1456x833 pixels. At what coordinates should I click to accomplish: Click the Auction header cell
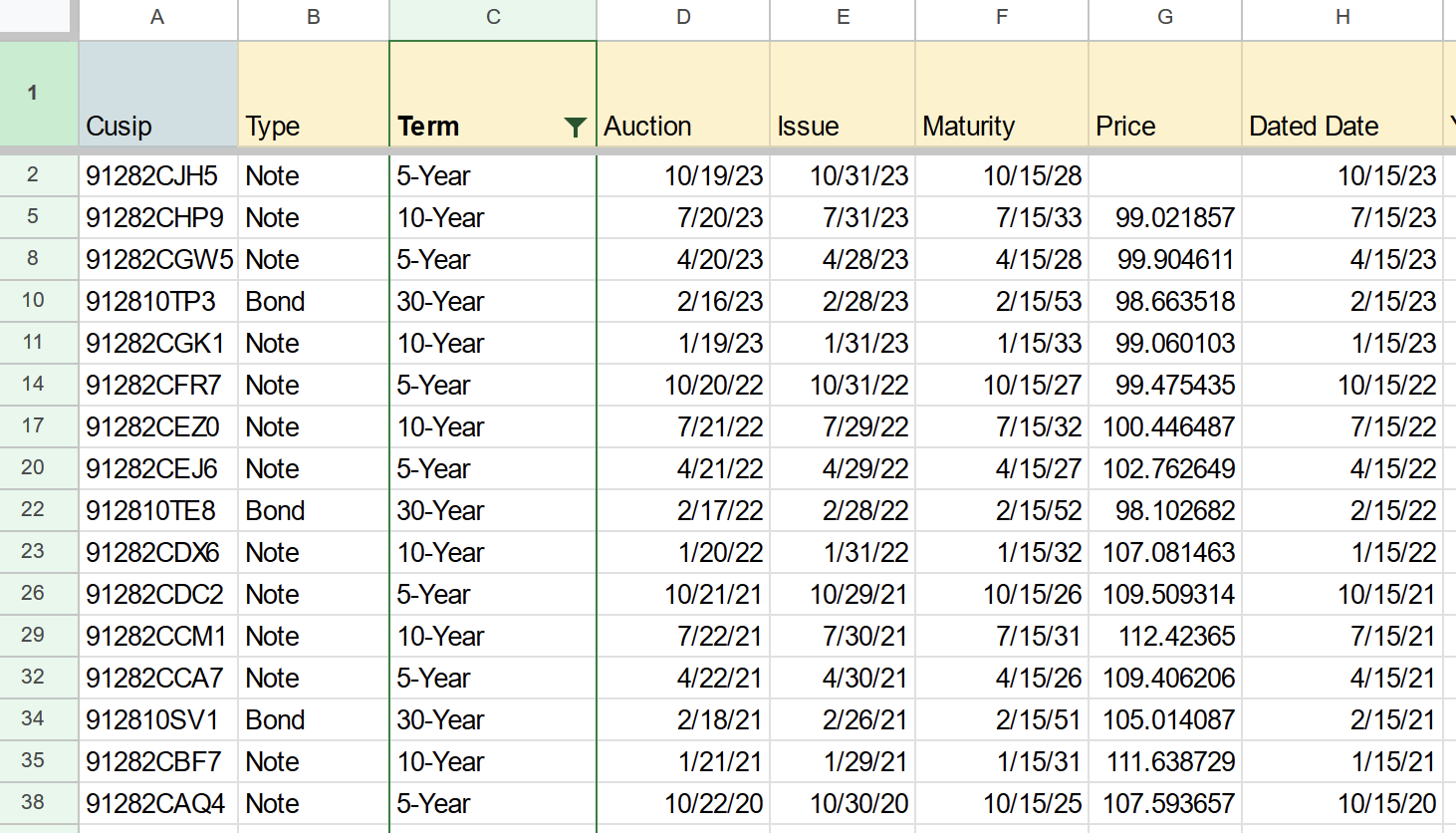[x=683, y=94]
